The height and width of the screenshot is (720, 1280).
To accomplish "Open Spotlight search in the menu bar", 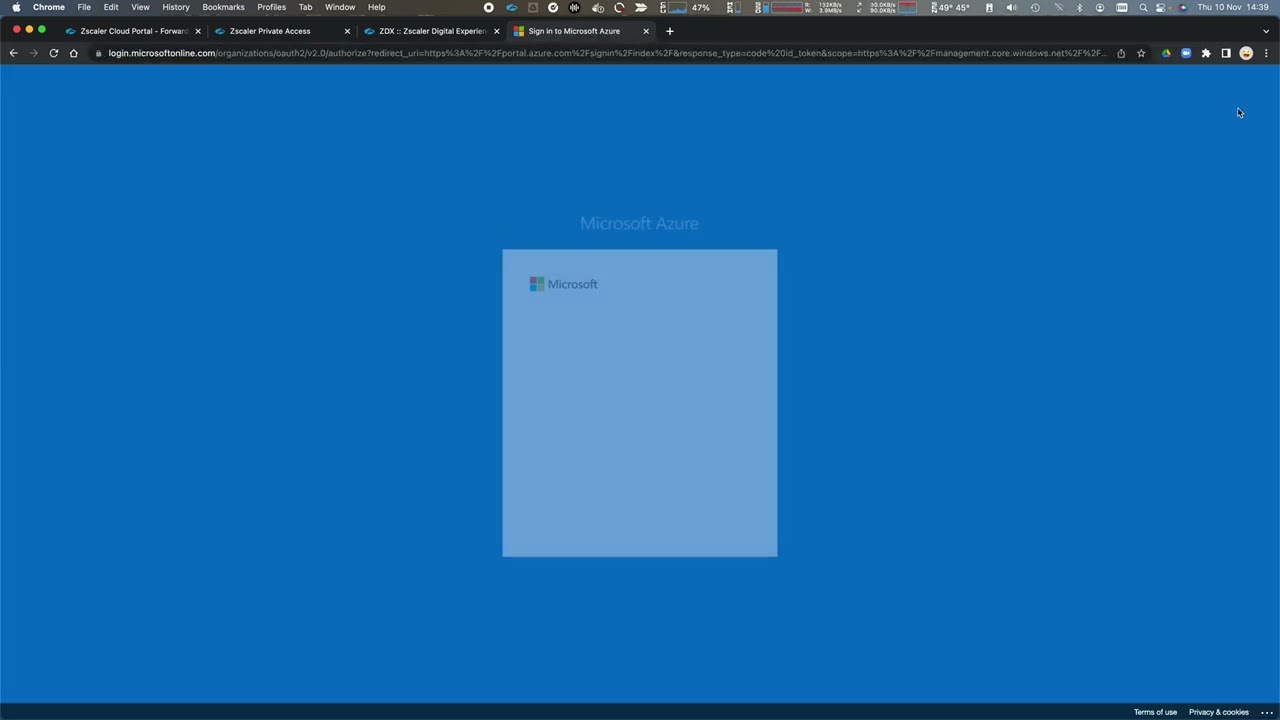I will [x=1143, y=7].
